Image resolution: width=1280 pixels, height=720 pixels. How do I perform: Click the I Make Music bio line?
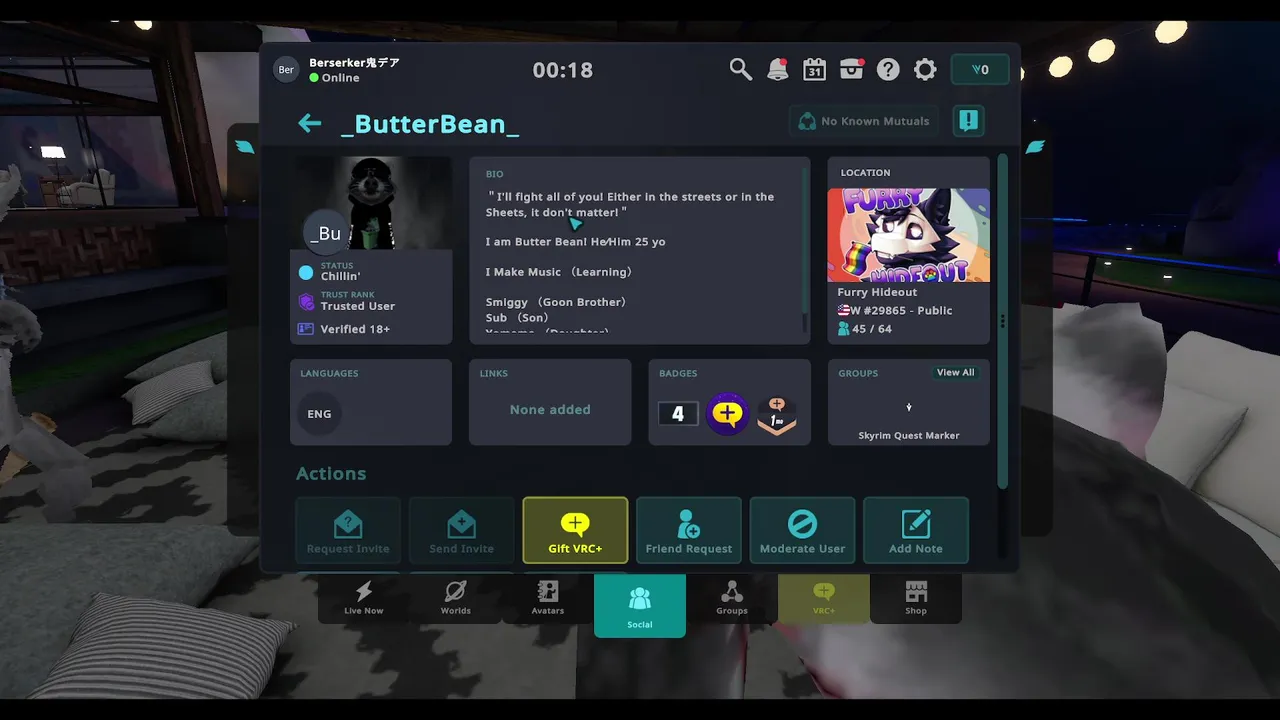coord(559,272)
